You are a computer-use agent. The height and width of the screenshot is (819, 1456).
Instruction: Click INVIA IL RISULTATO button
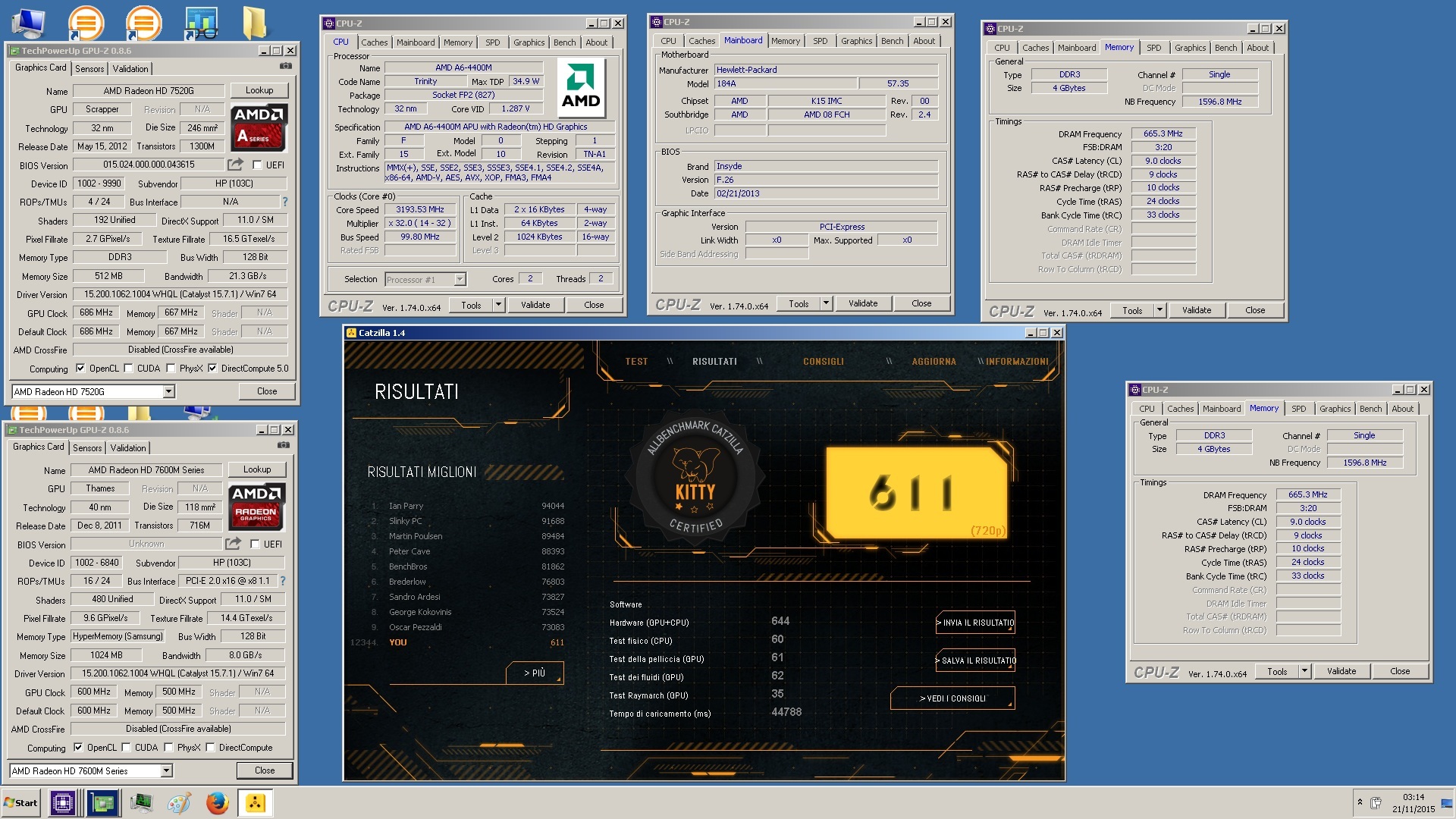[x=975, y=623]
